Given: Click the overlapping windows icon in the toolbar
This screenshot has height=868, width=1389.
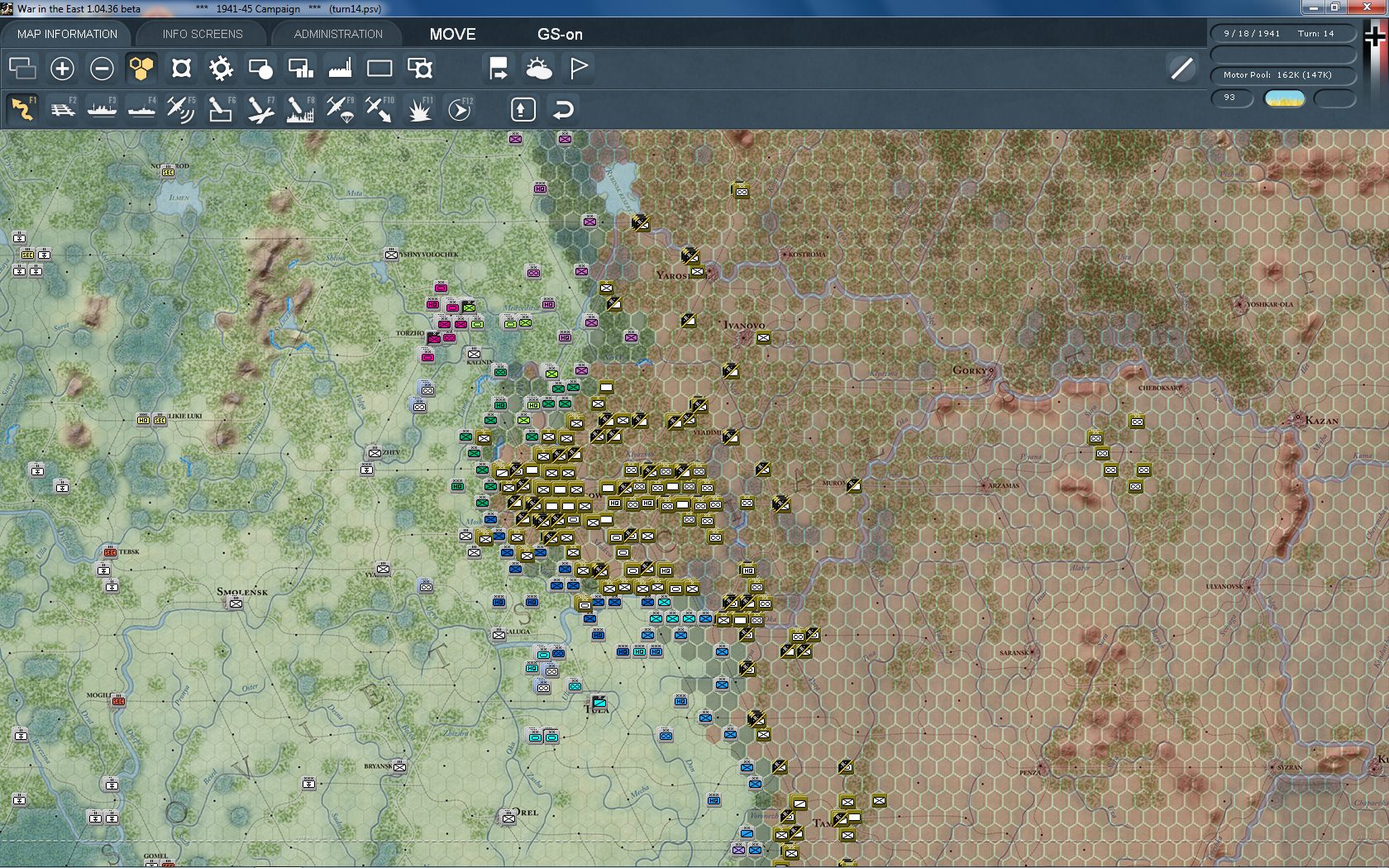Looking at the screenshot, I should pyautogui.click(x=22, y=68).
